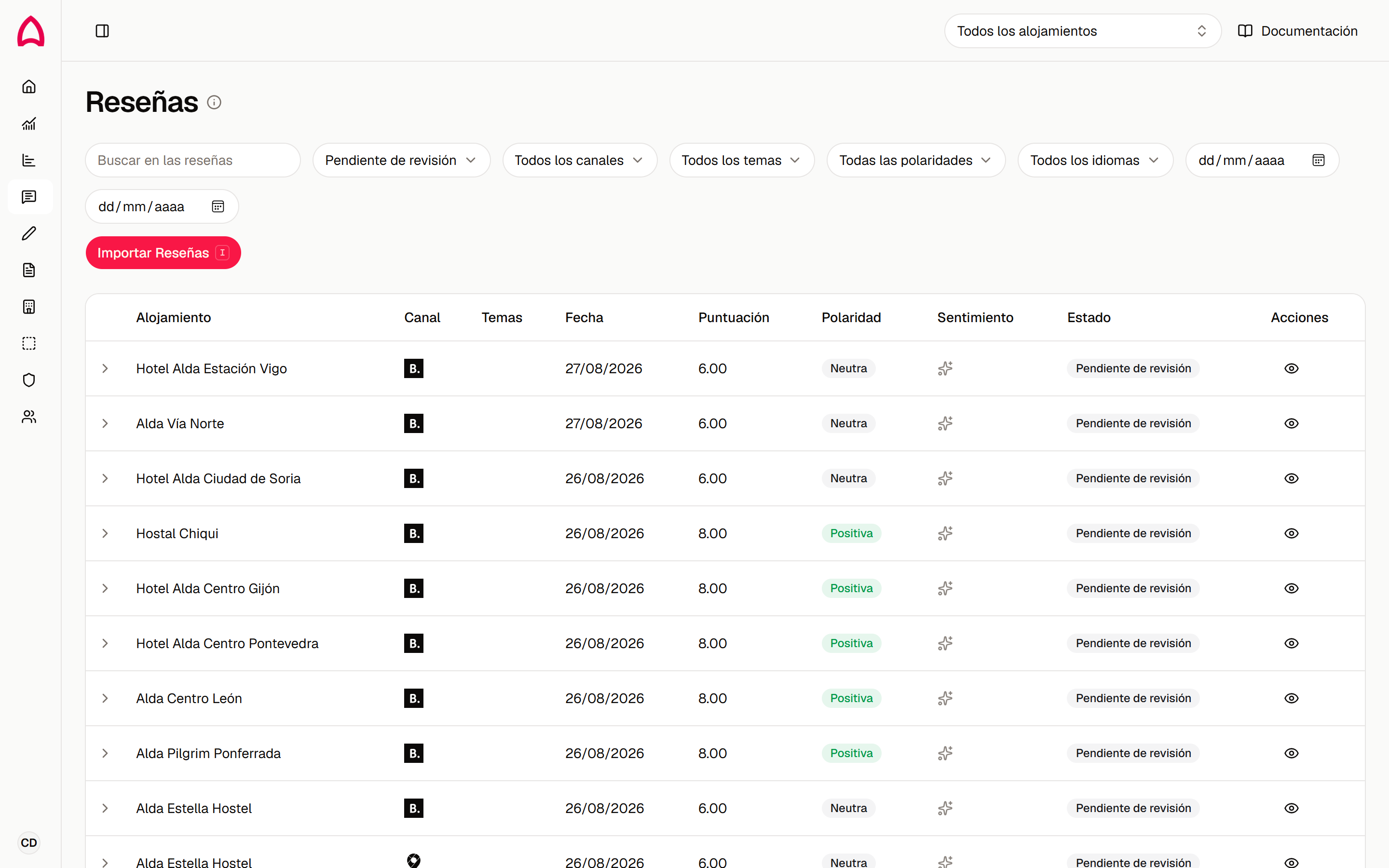
Task: Expand the Hotel Alda Estación Vigo row
Action: click(x=105, y=368)
